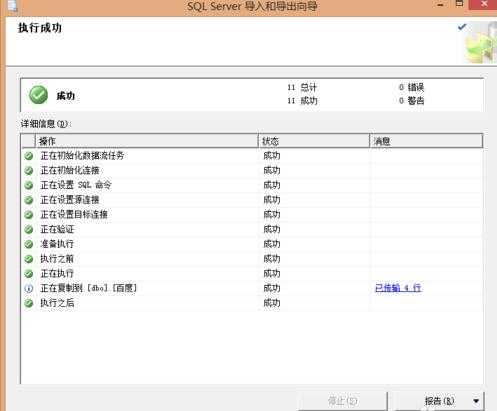The width and height of the screenshot is (497, 411).
Task: Click green status icon for 正在初始化数据流任务
Action: 29,156
